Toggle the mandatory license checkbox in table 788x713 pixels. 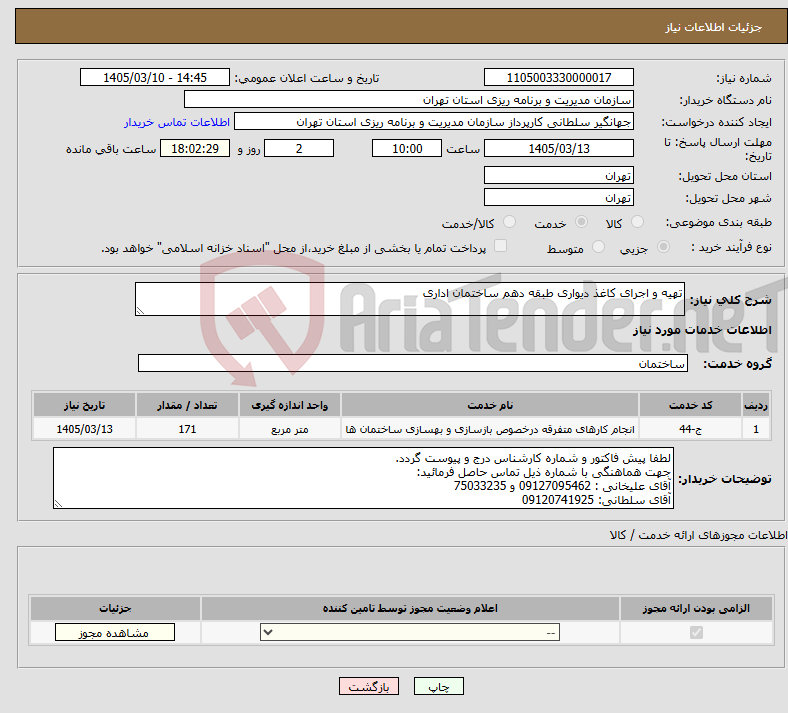coord(696,632)
